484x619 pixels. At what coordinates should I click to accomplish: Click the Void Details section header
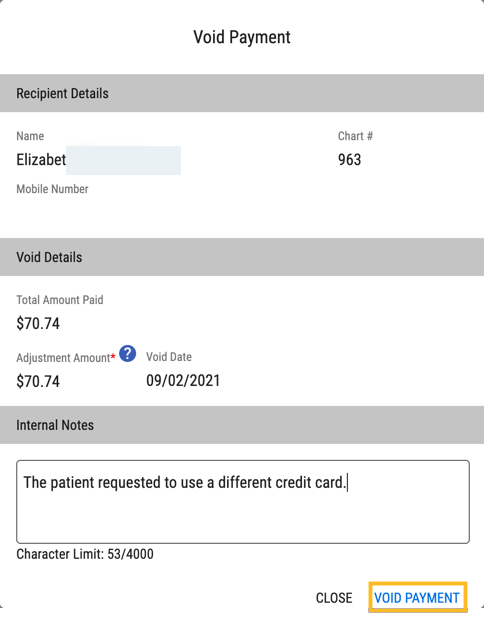click(x=242, y=257)
